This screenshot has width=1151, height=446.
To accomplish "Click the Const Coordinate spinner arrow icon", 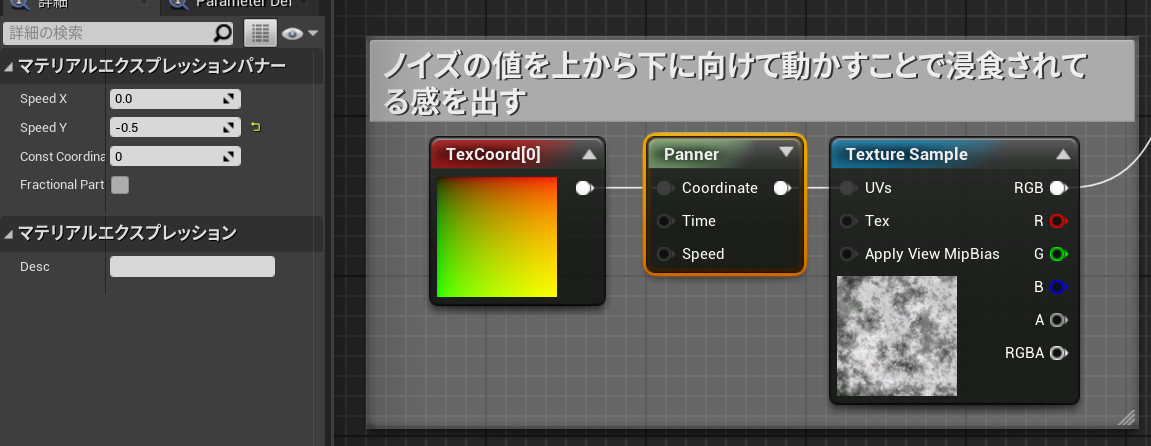I will [228, 156].
